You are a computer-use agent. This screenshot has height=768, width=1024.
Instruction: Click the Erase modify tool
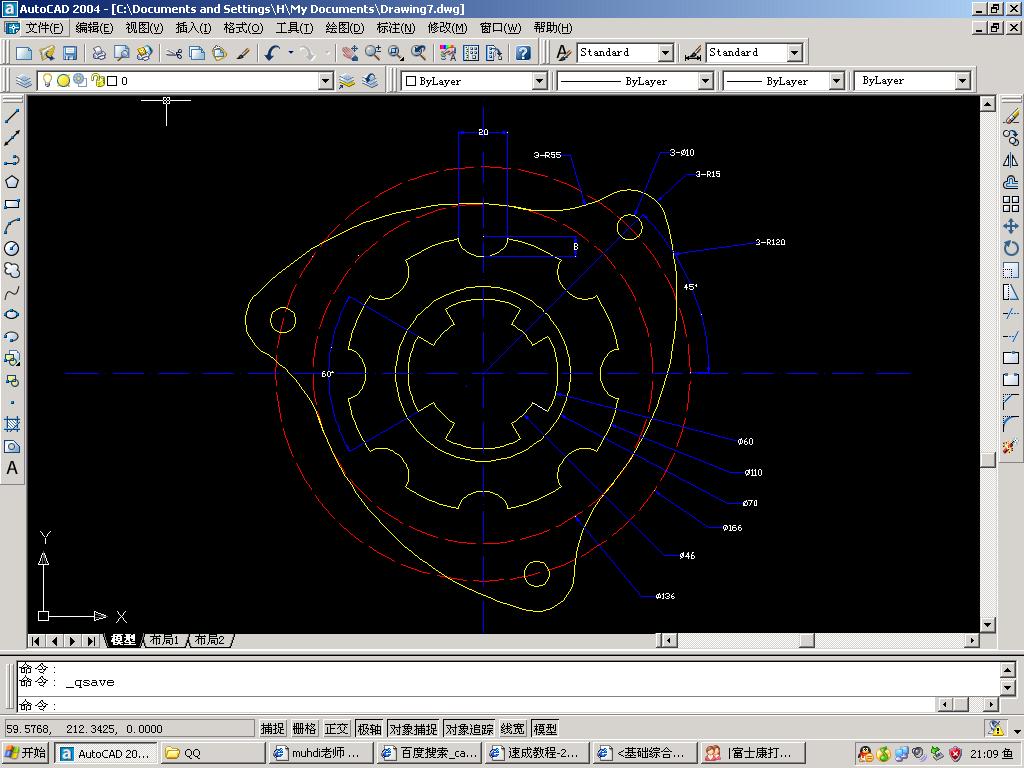coord(1011,116)
